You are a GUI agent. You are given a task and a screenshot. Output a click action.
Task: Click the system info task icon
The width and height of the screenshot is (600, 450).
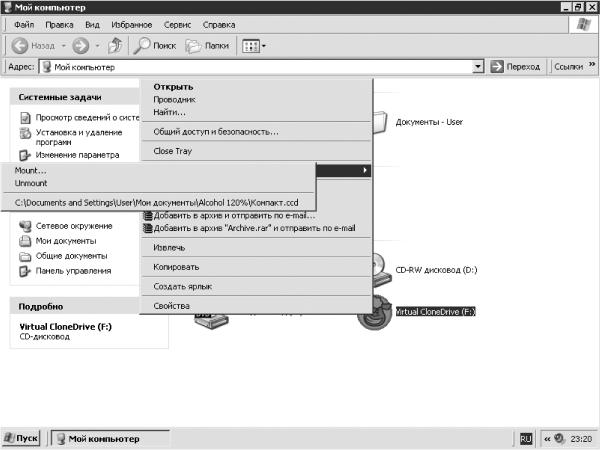(x=25, y=118)
